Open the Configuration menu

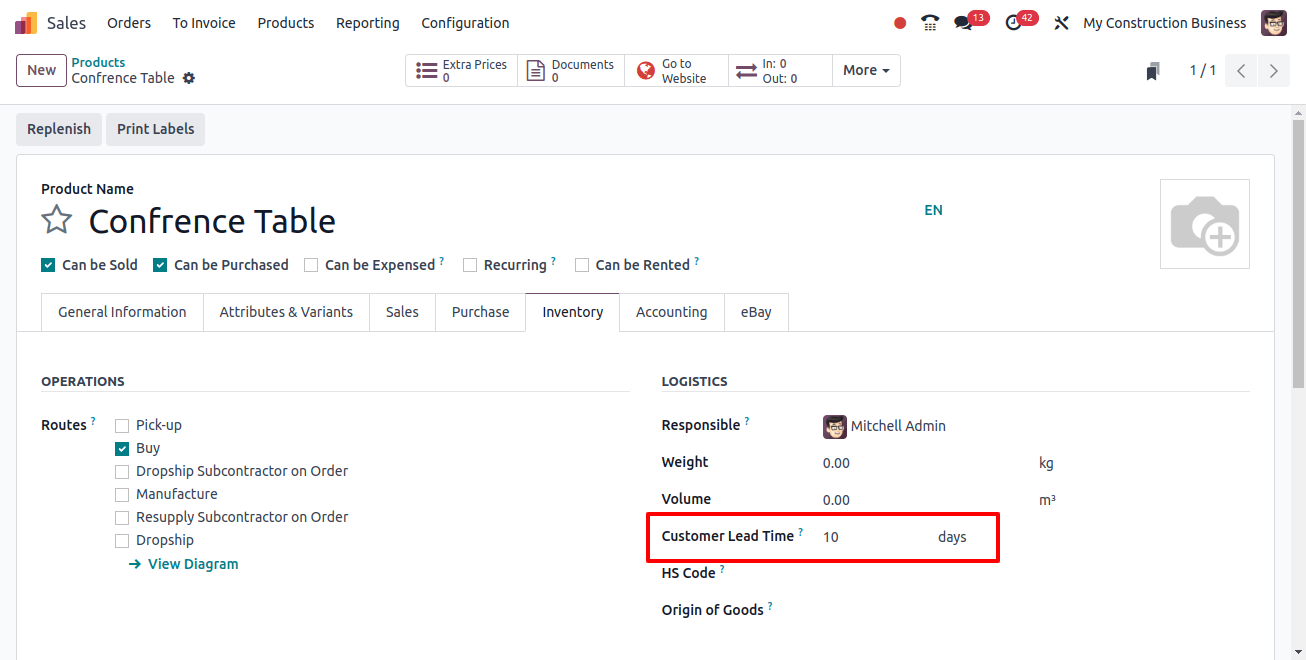click(x=465, y=23)
